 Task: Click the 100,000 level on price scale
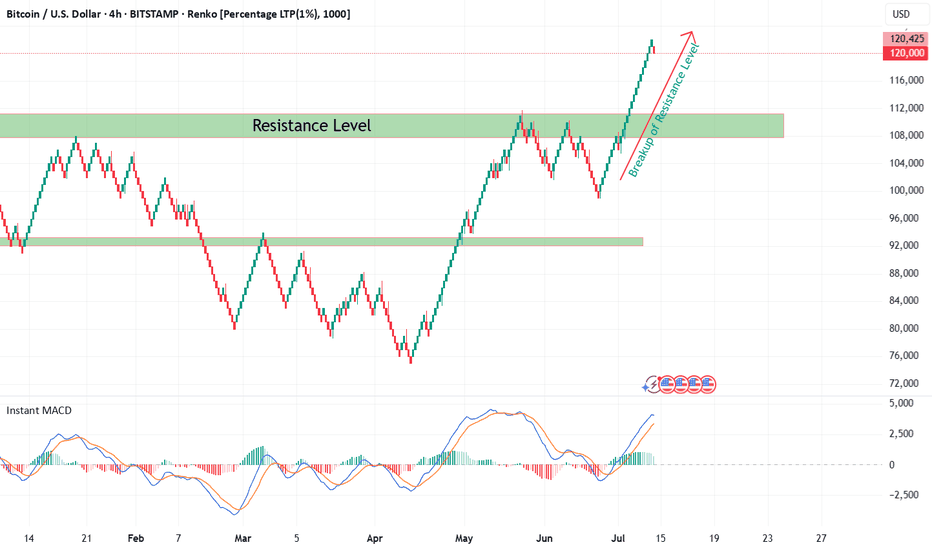pos(906,190)
